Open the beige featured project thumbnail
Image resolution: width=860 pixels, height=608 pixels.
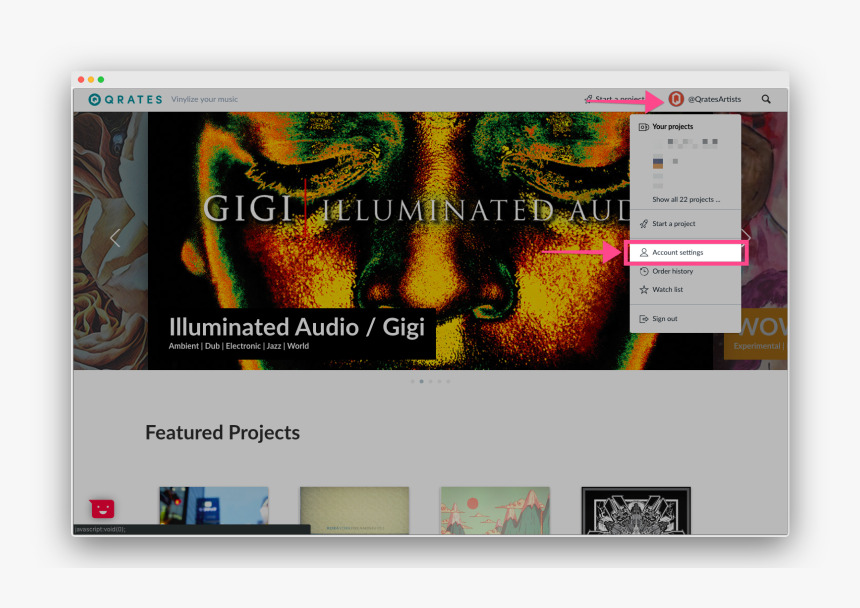click(354, 510)
